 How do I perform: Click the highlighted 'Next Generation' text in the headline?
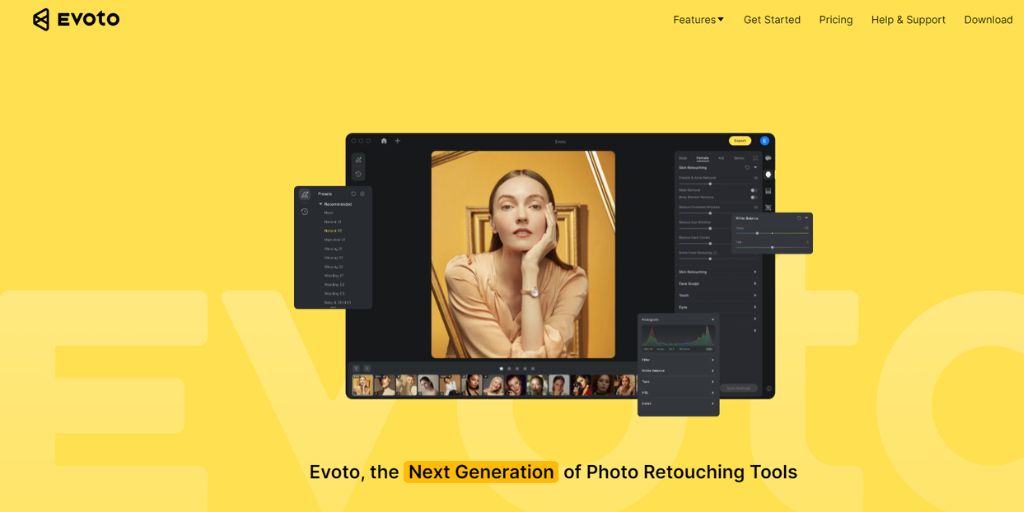click(x=481, y=472)
